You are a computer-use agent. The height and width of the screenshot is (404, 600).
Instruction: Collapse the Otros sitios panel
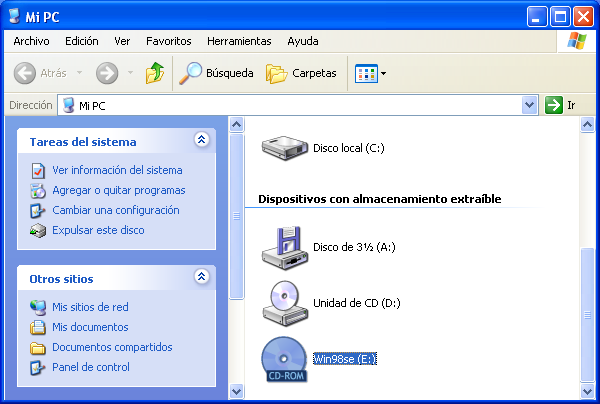pos(201,276)
